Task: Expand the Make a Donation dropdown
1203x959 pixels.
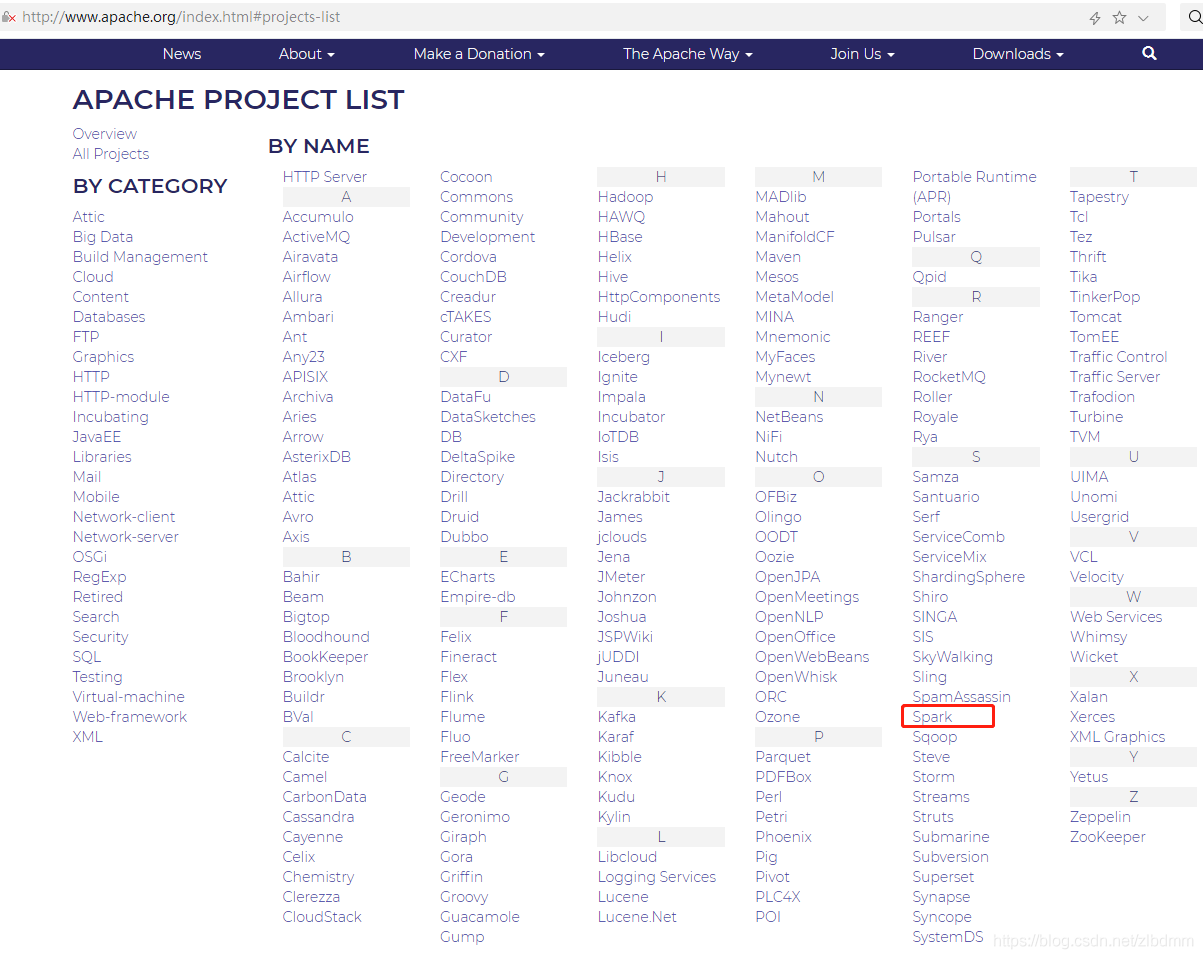Action: click(479, 54)
